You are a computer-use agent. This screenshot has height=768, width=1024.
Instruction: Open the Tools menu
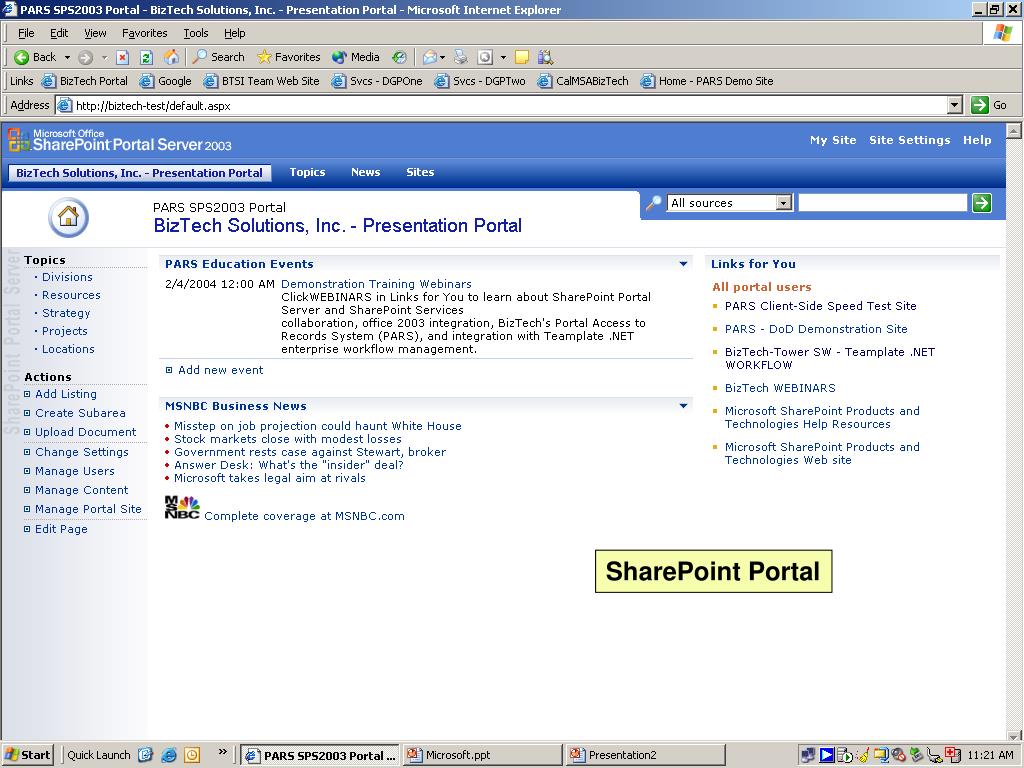(x=195, y=33)
